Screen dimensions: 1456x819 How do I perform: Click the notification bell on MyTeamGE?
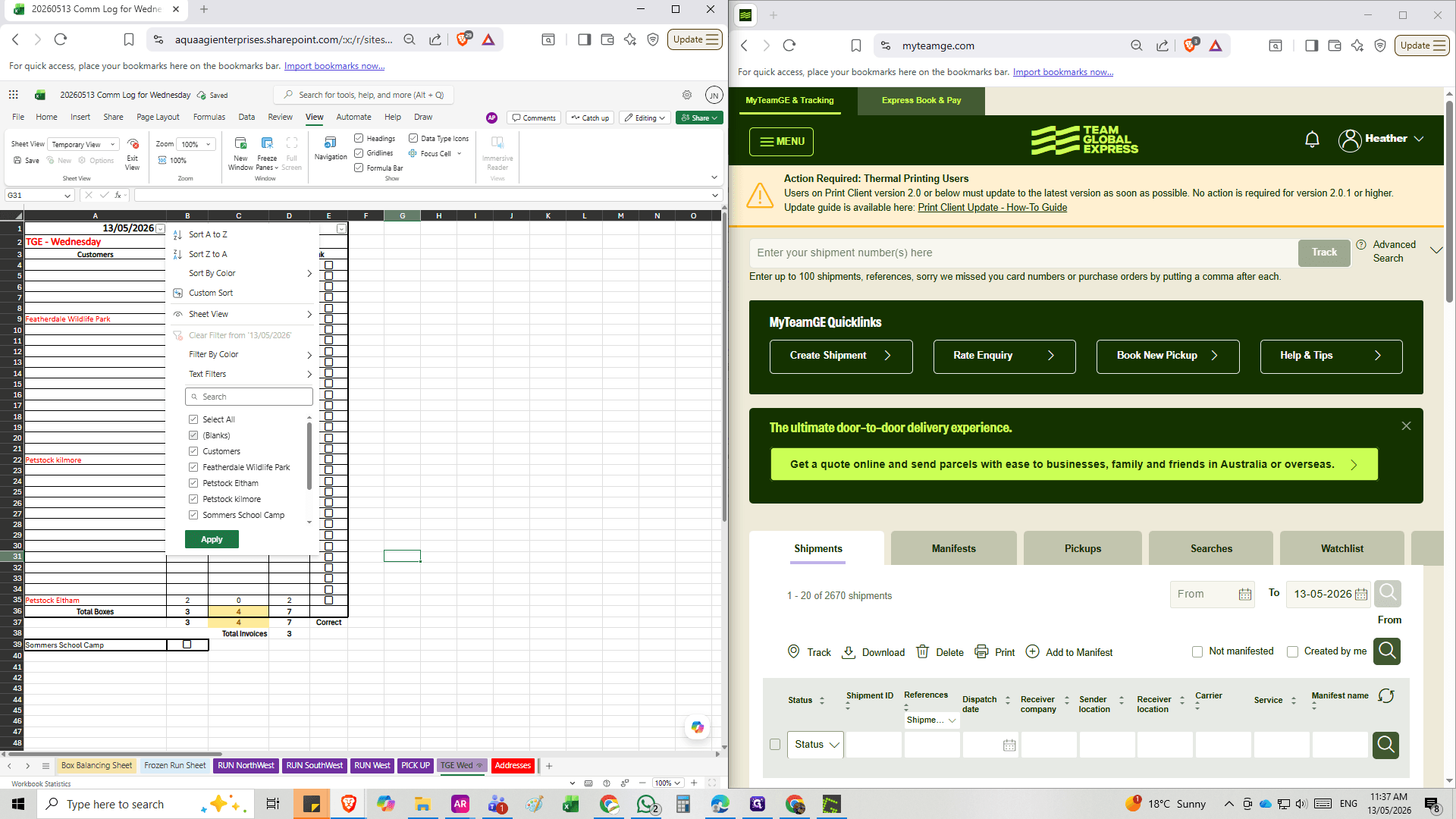tap(1312, 140)
